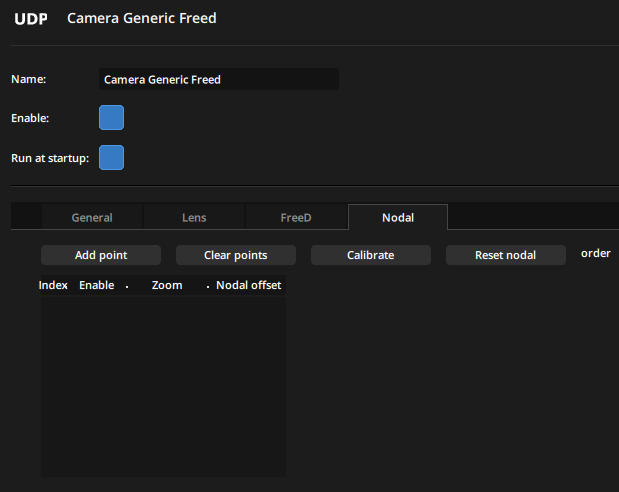The width and height of the screenshot is (619, 492).
Task: Click the order label beside Reset nodal
Action: tap(596, 254)
